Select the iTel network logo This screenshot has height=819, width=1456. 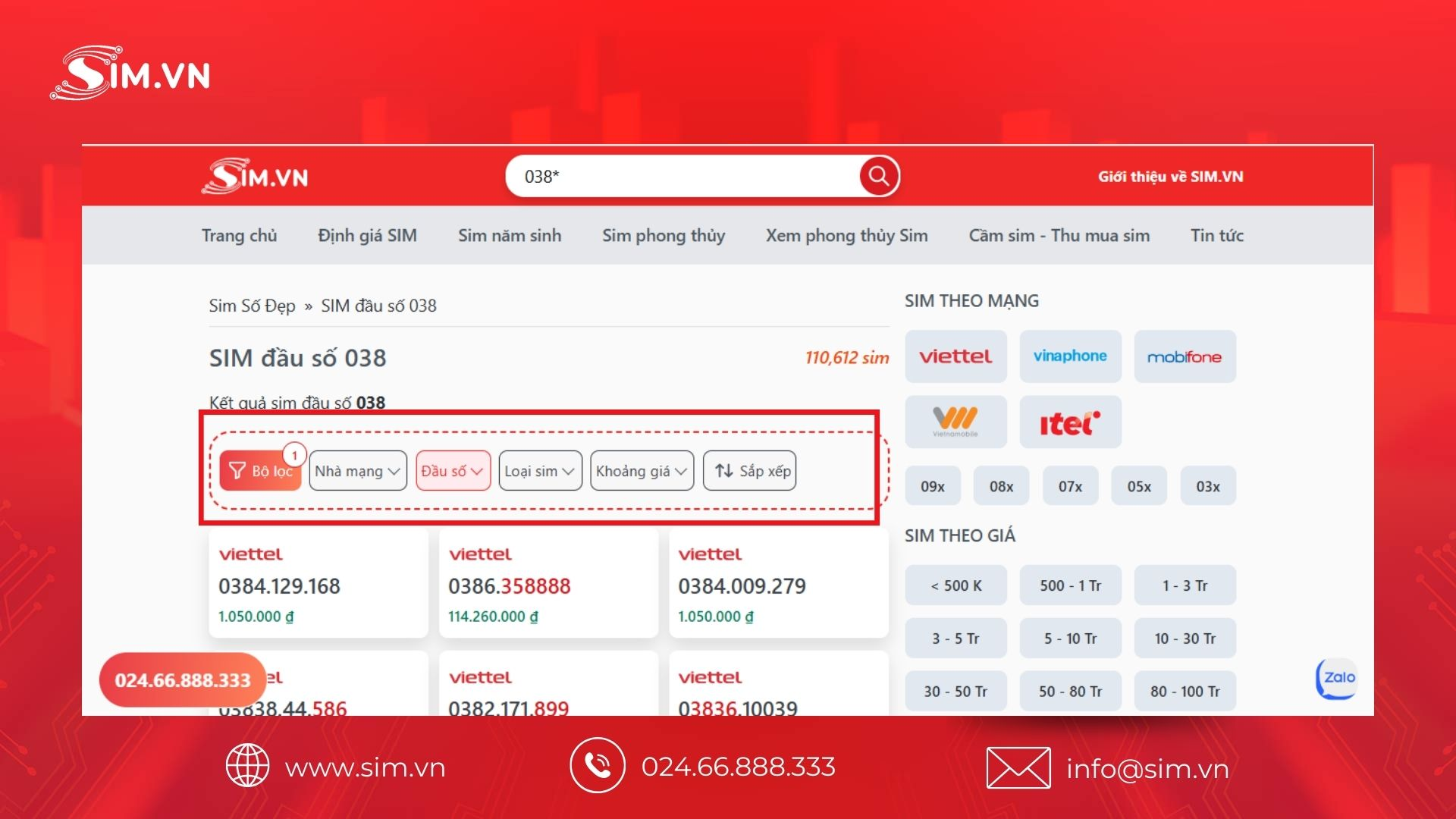pyautogui.click(x=1070, y=422)
